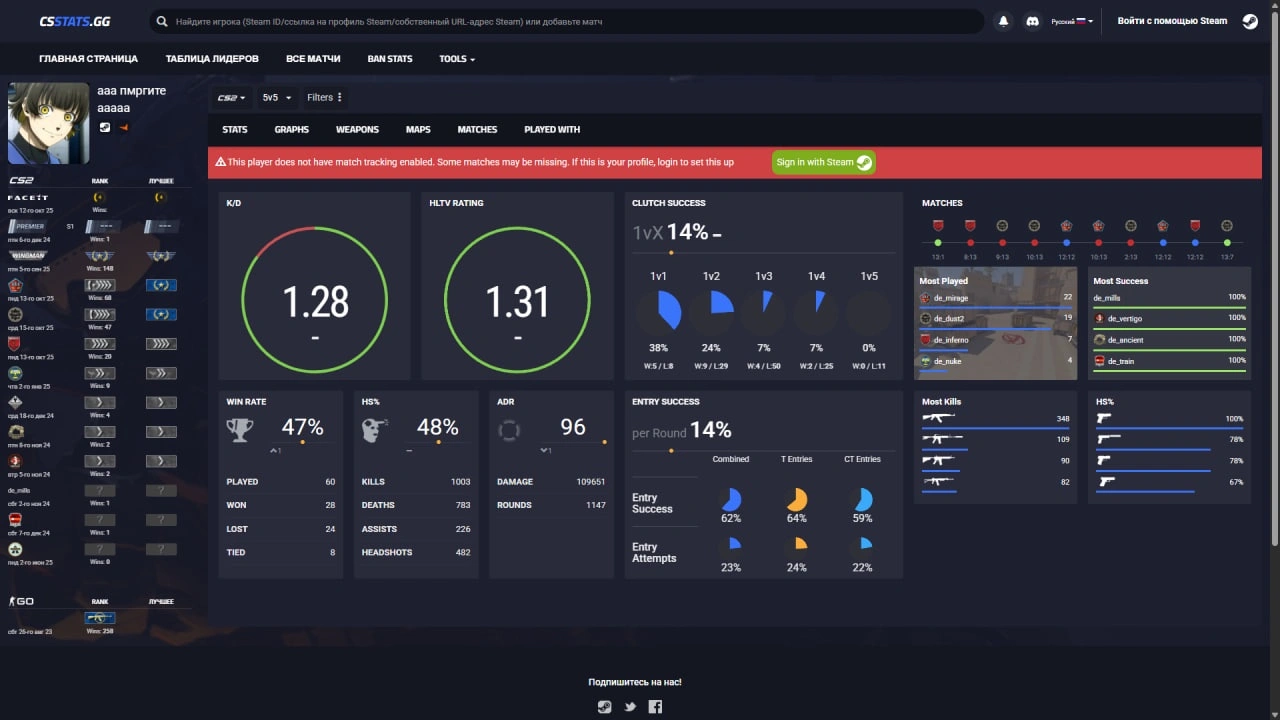Open the player's Steam profile icon

105,127
